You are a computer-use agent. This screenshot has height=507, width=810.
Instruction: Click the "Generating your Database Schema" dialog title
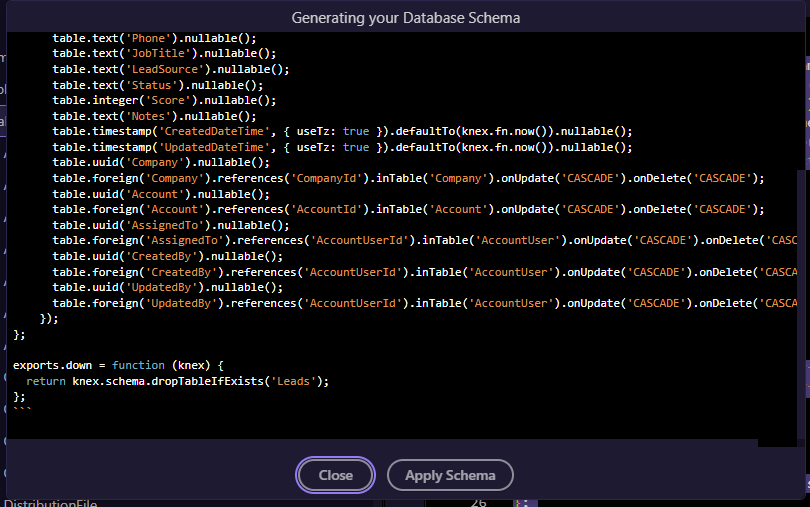click(406, 18)
